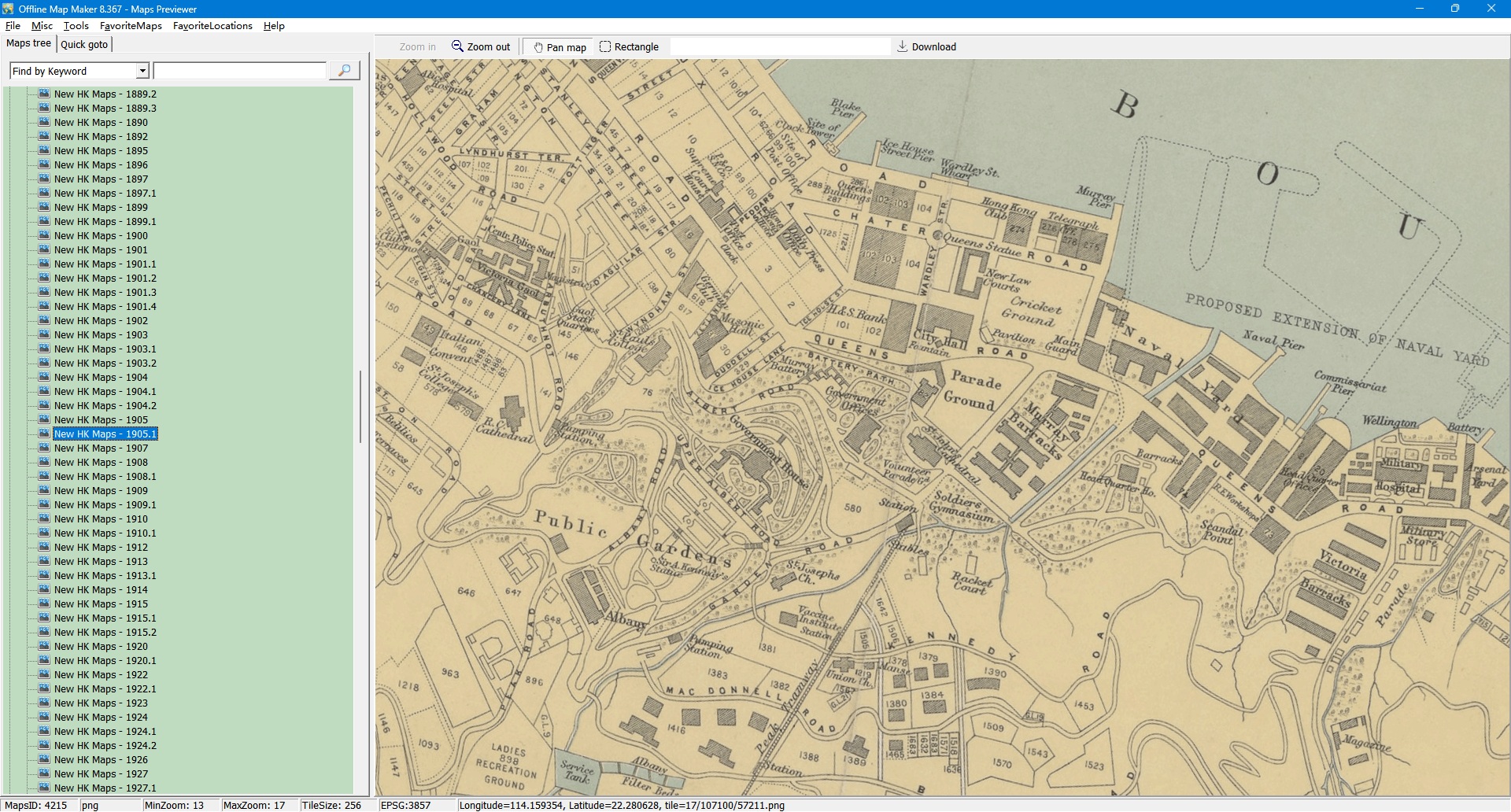Click the Zoom in button
Screen dimensions: 1511x812
pos(417,47)
